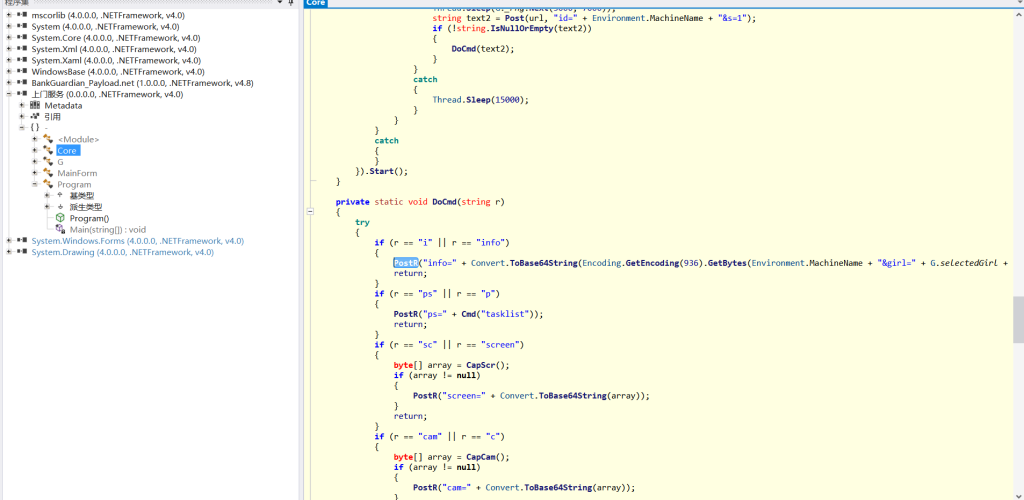
Task: Click the MainForm class icon
Action: coord(48,173)
